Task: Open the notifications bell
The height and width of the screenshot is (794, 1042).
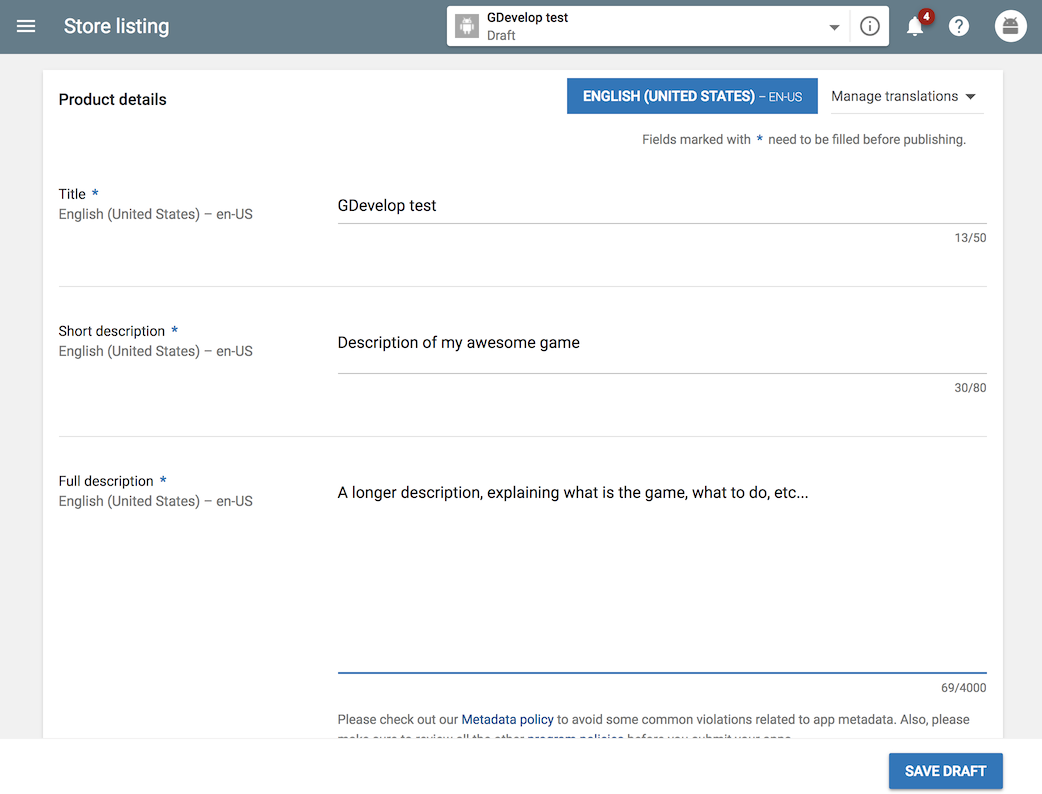Action: tap(915, 27)
